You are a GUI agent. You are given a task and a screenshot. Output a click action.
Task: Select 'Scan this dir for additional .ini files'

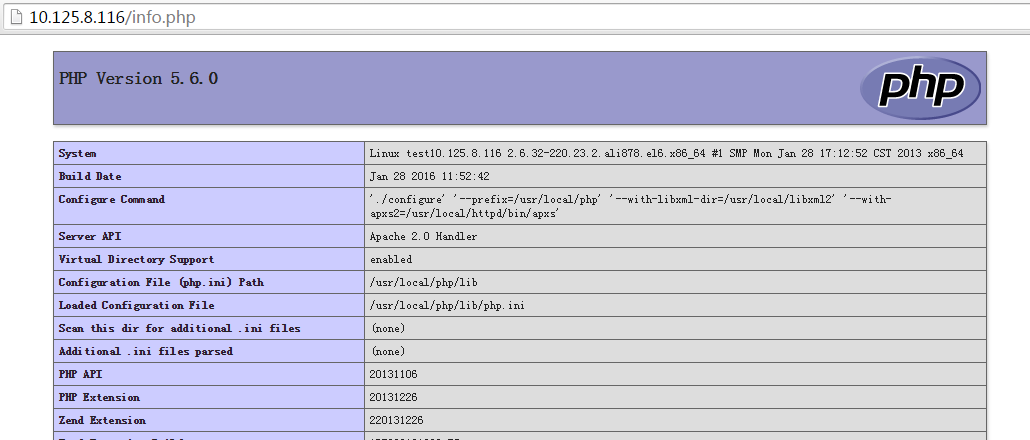pos(179,328)
